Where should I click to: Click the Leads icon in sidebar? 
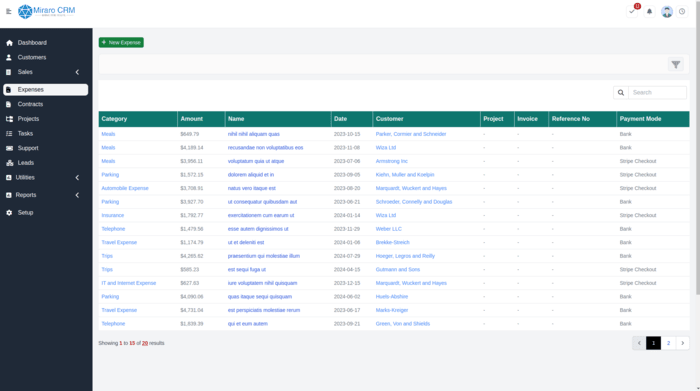point(9,163)
